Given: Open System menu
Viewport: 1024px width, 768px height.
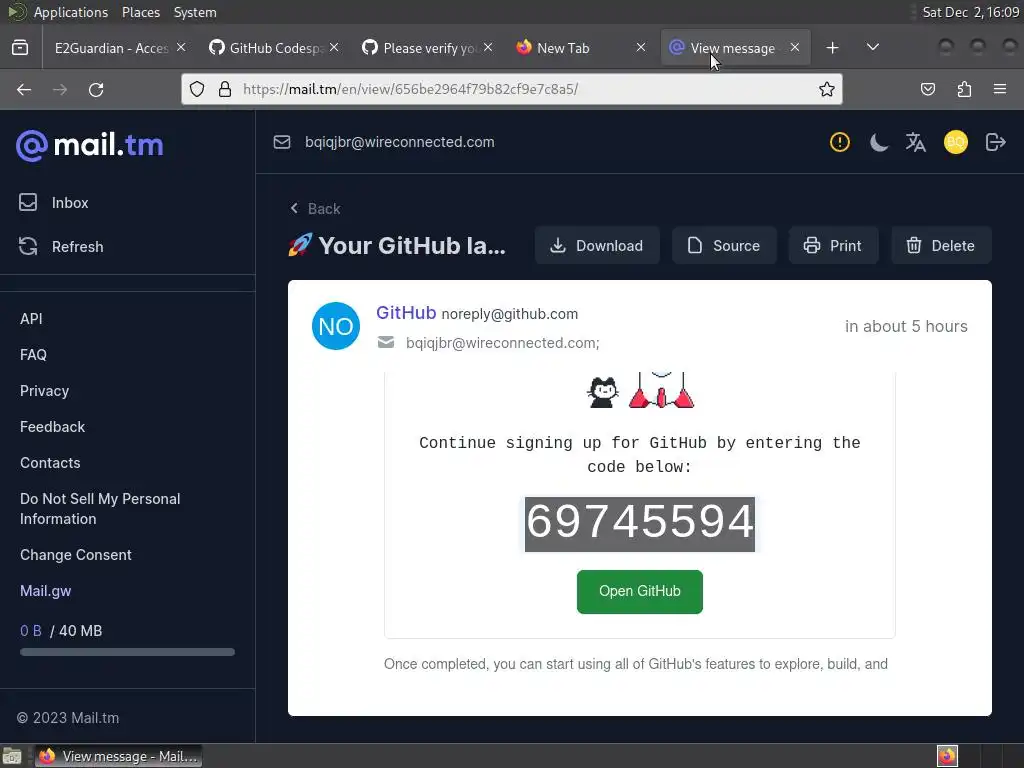Looking at the screenshot, I should click(195, 12).
